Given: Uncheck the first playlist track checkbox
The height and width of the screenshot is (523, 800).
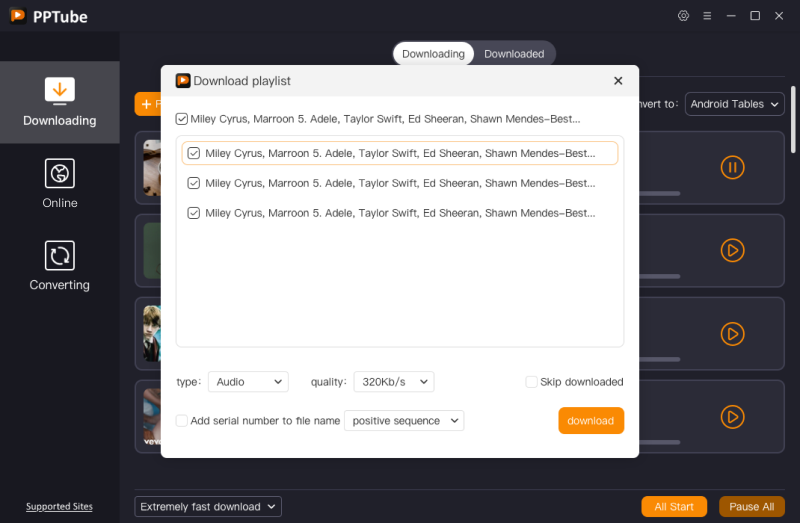Looking at the screenshot, I should [193, 153].
